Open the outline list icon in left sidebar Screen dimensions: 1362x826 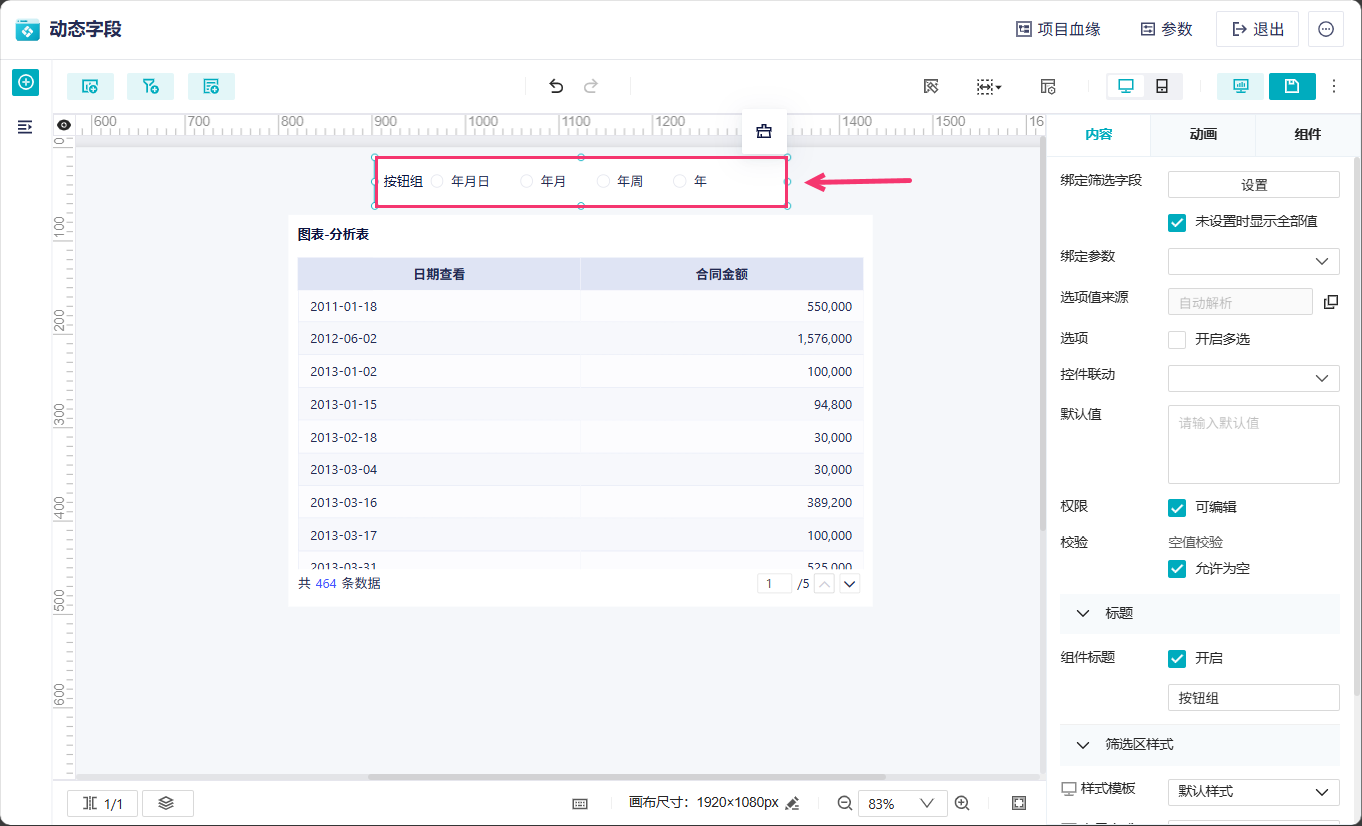click(26, 127)
